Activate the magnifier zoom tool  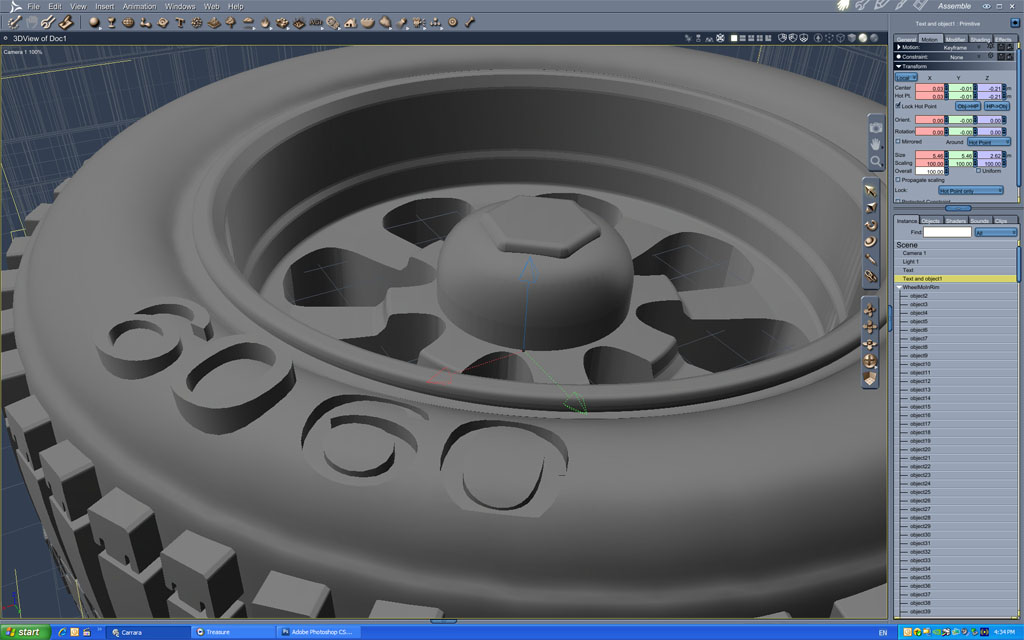(x=875, y=161)
